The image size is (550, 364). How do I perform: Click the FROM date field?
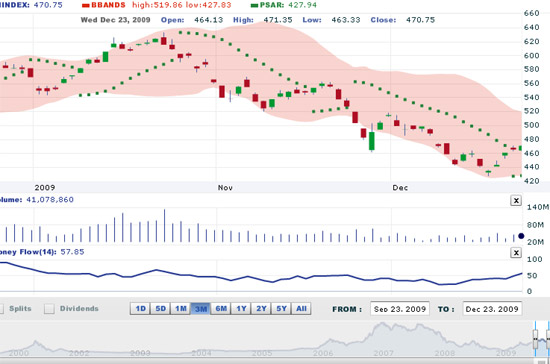point(400,309)
